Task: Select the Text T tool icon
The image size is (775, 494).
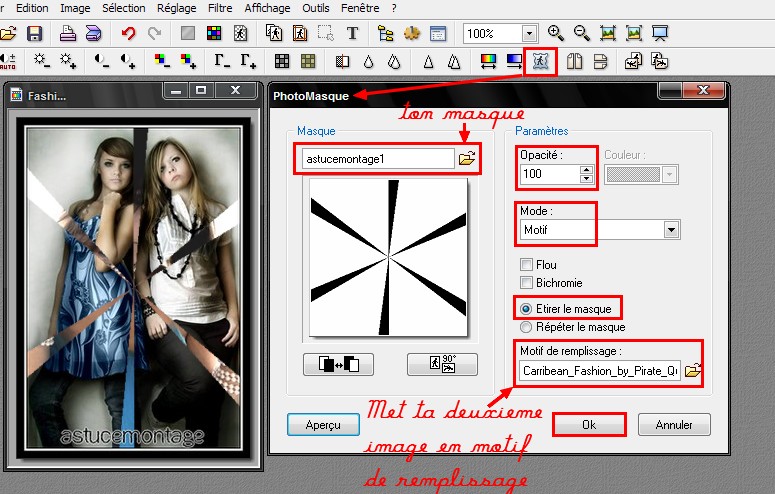Action: (352, 34)
